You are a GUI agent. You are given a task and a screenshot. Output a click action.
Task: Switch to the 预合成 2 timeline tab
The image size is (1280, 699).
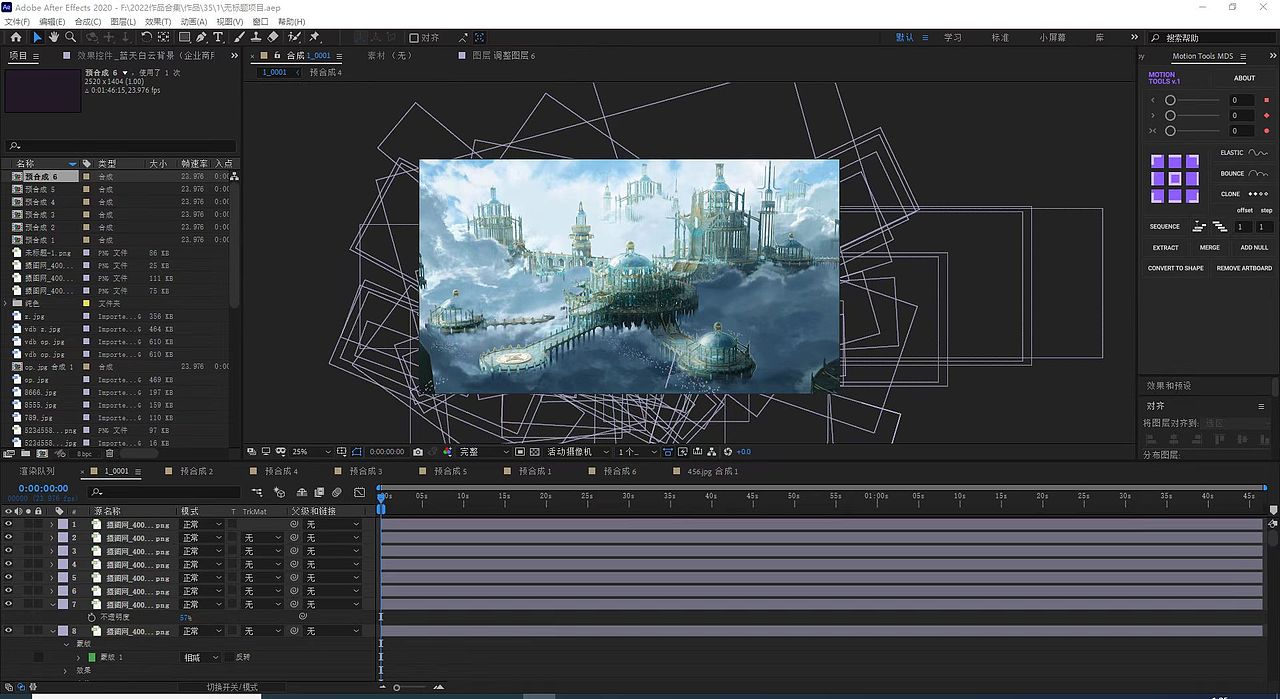[x=197, y=471]
